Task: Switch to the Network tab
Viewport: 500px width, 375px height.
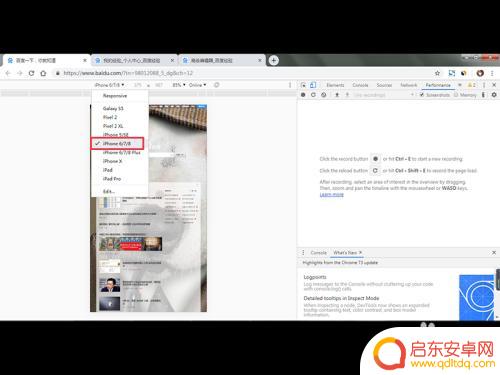Action: coord(409,85)
